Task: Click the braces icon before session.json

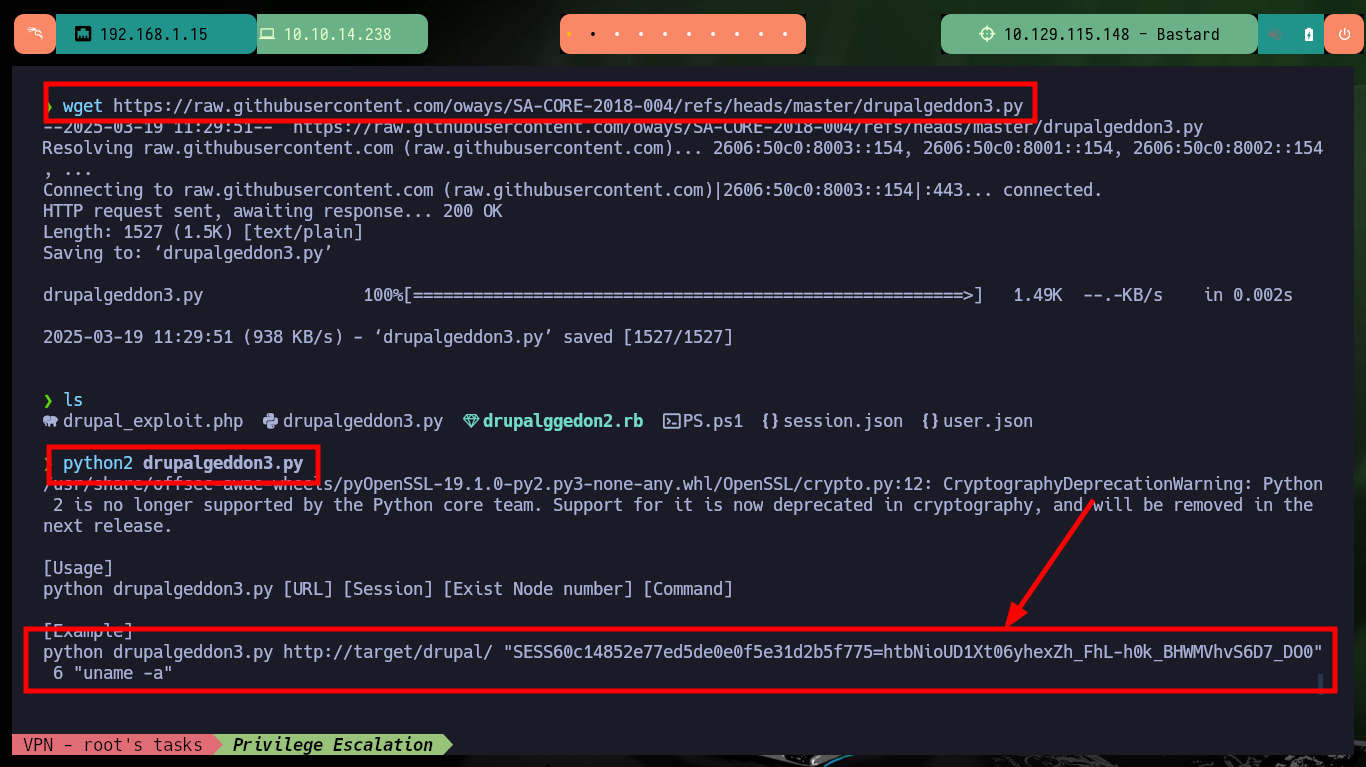Action: [x=770, y=421]
